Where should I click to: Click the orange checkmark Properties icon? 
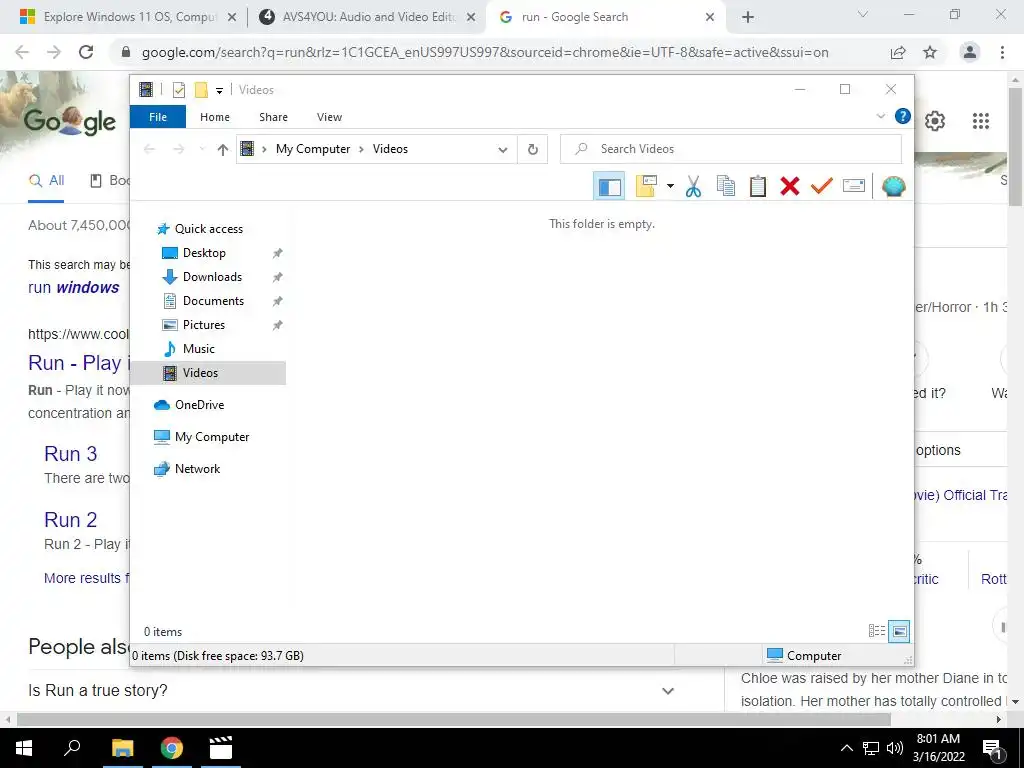pyautogui.click(x=822, y=187)
